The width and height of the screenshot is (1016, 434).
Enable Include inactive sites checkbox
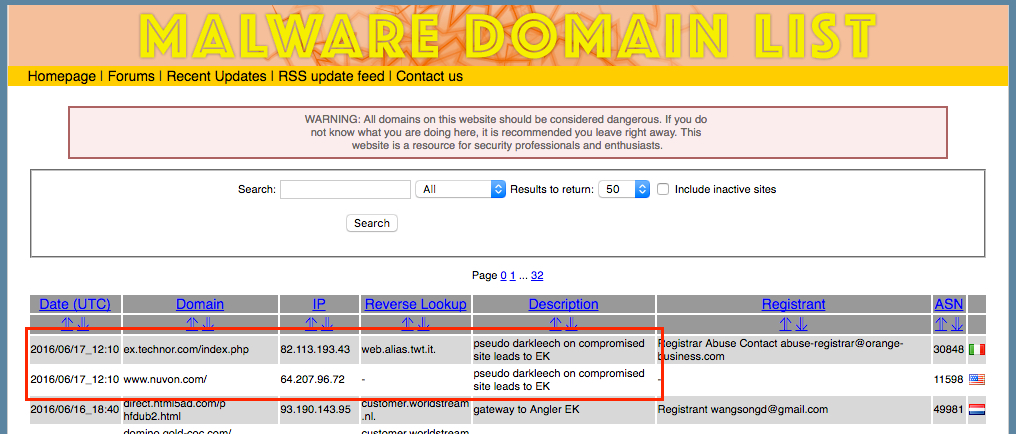[663, 189]
